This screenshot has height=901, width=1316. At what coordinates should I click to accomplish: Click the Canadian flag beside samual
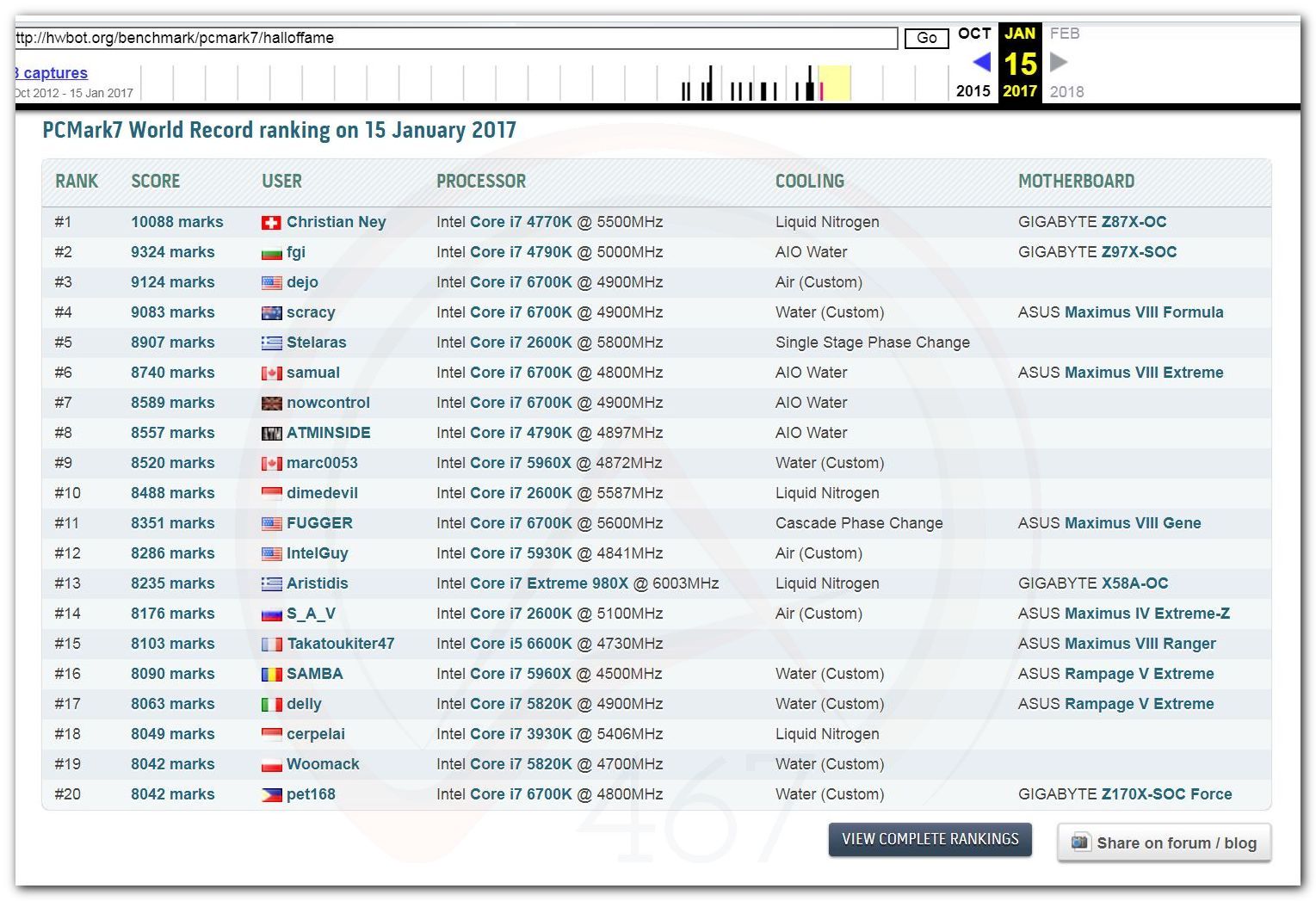(271, 373)
